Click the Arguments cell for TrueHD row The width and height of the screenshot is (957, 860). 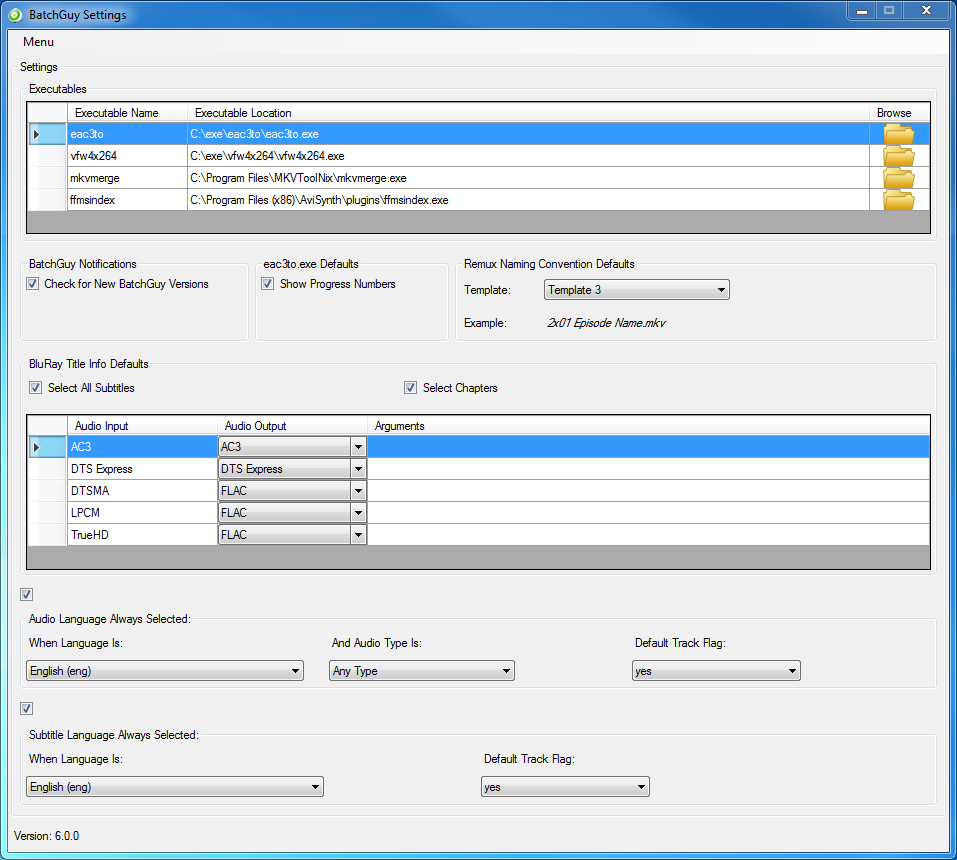pyautogui.click(x=649, y=535)
